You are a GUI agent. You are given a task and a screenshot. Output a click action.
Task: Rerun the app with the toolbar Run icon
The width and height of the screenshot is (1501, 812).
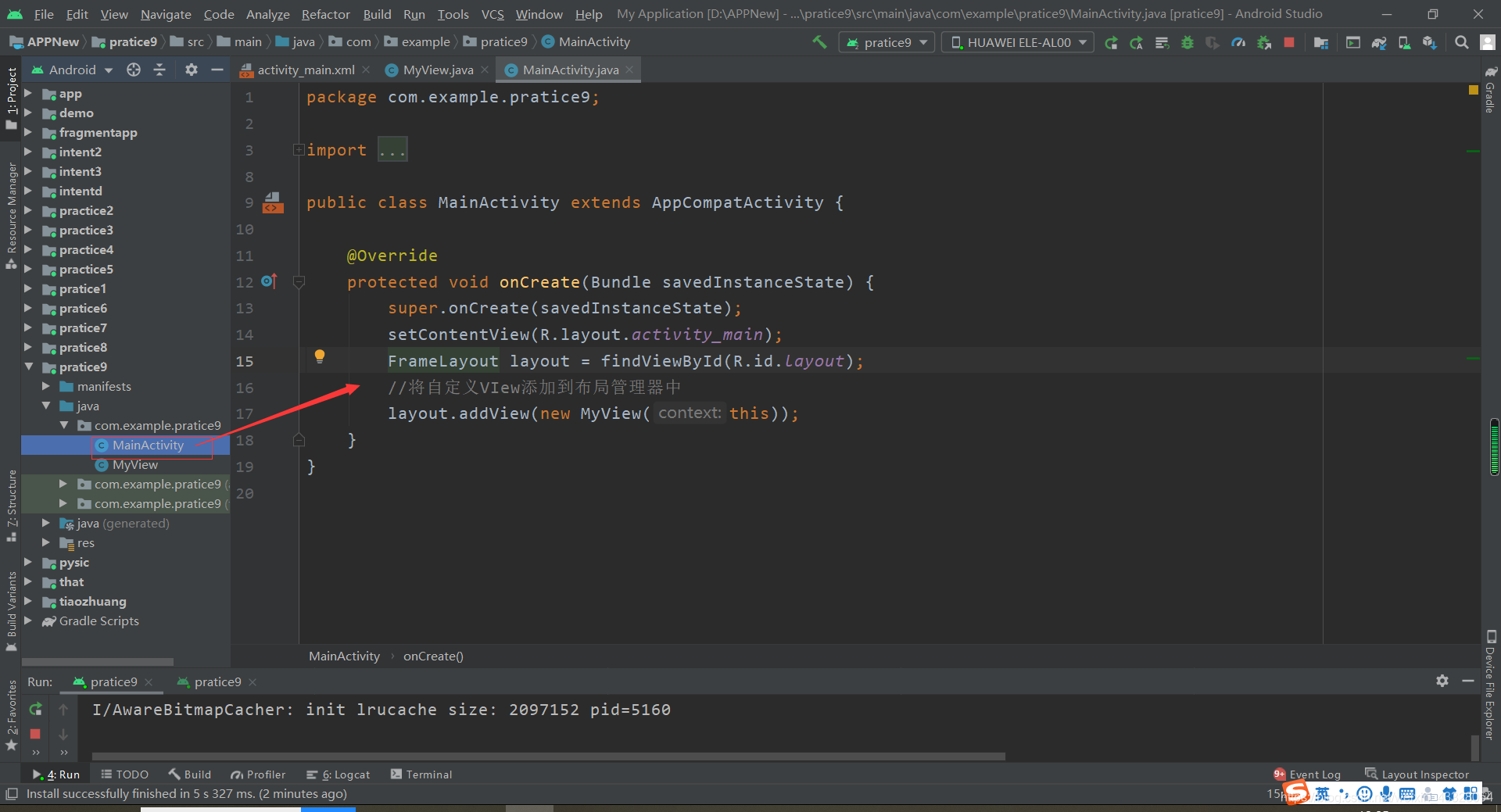tap(1111, 42)
